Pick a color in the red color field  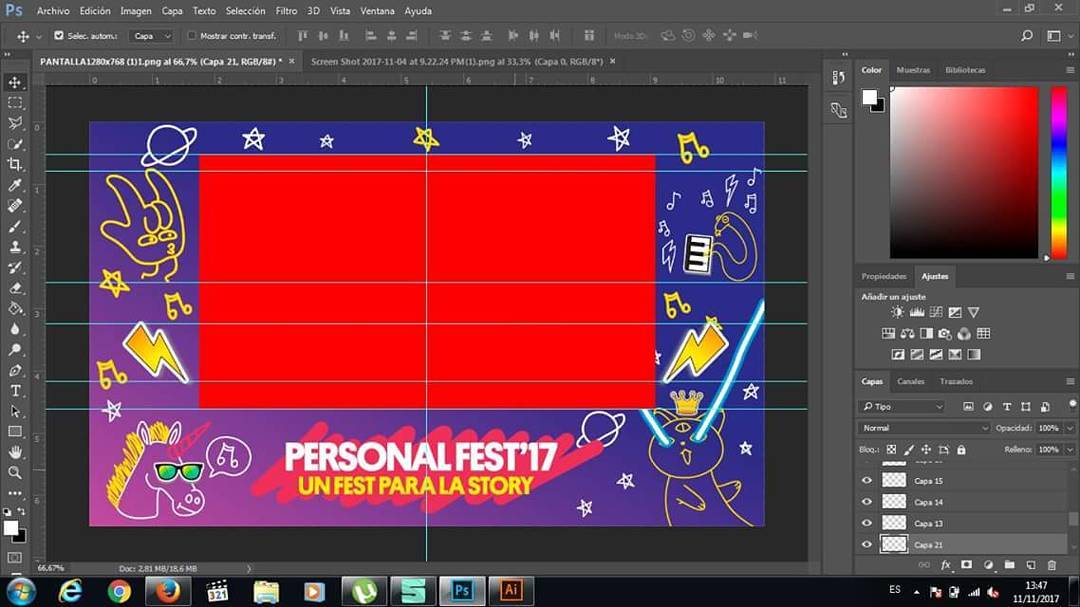[x=964, y=173]
